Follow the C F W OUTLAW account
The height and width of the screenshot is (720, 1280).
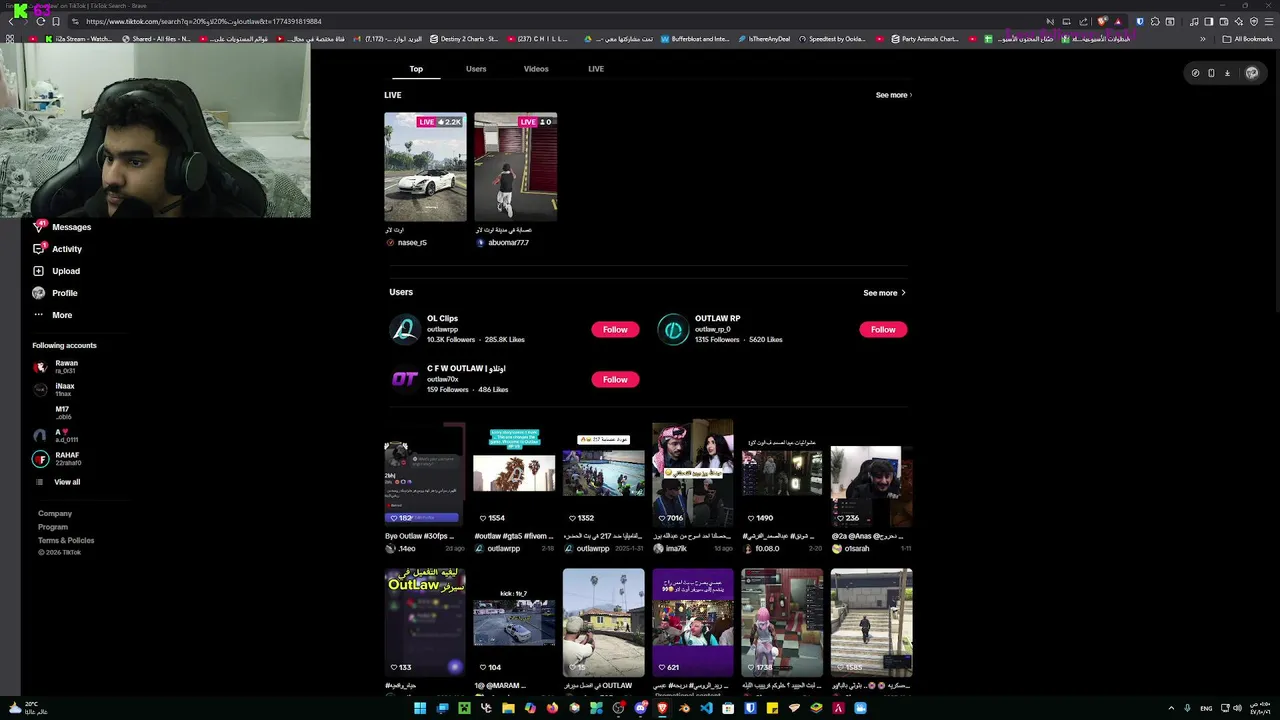pyautogui.click(x=615, y=379)
